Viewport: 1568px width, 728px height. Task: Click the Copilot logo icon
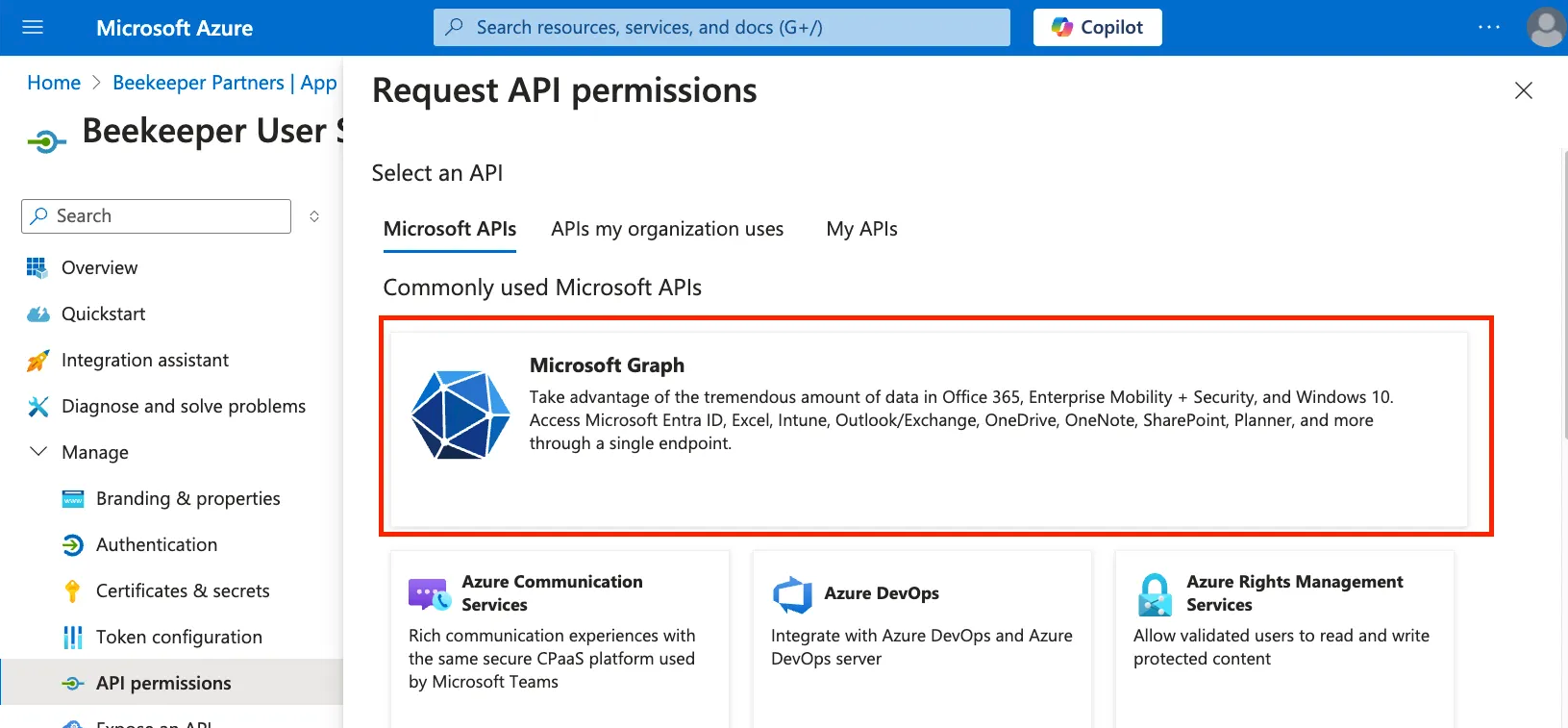pos(1061,27)
